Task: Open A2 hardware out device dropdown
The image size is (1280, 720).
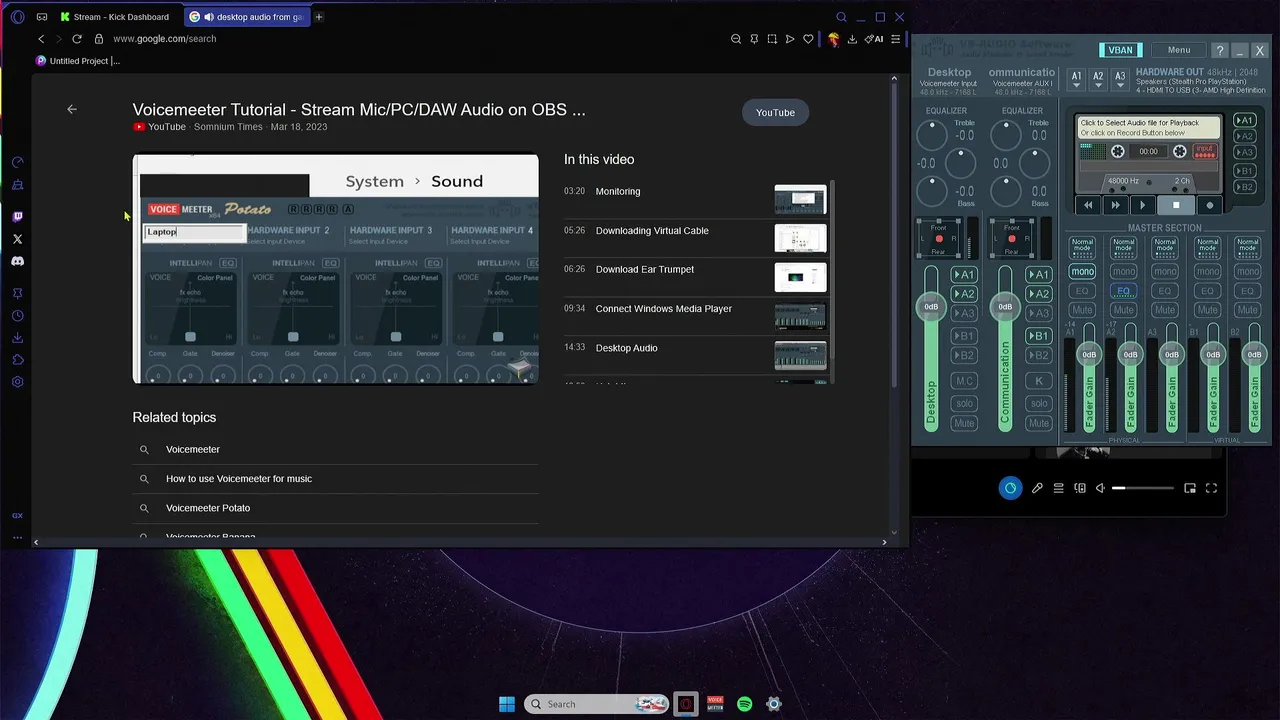Action: coord(1098,79)
